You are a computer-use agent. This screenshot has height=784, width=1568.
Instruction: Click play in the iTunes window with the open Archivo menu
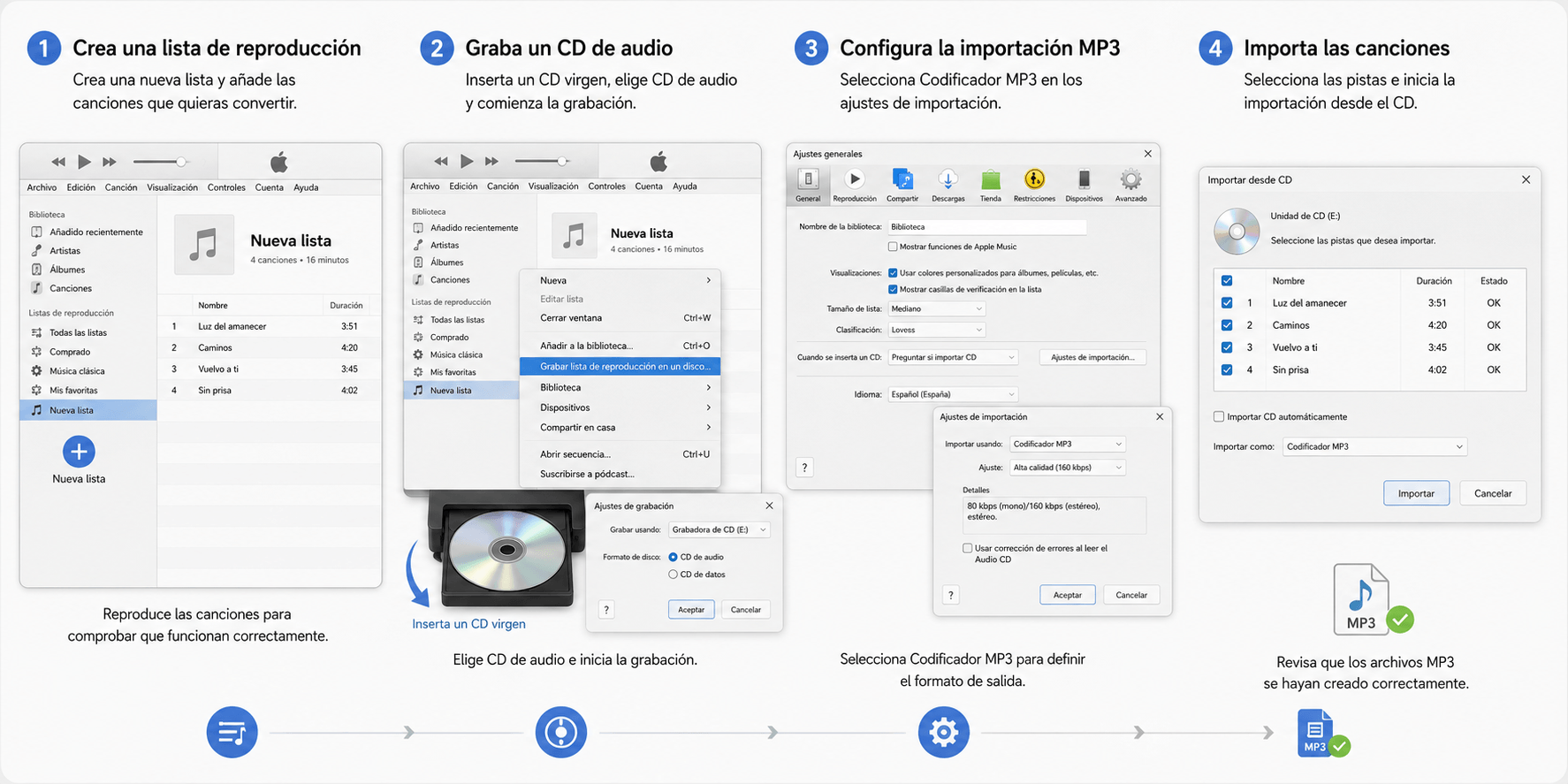[467, 161]
